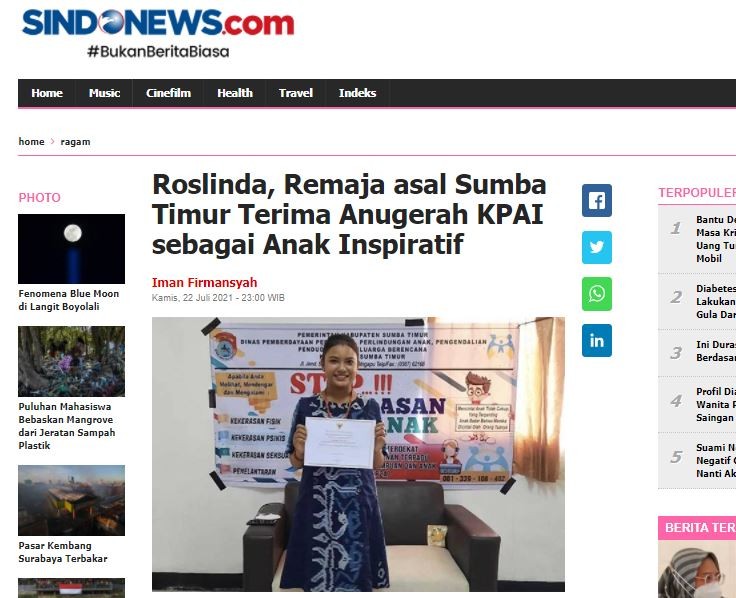Click the Roslinda article headline
Image resolution: width=736 pixels, height=598 pixels.
click(349, 214)
